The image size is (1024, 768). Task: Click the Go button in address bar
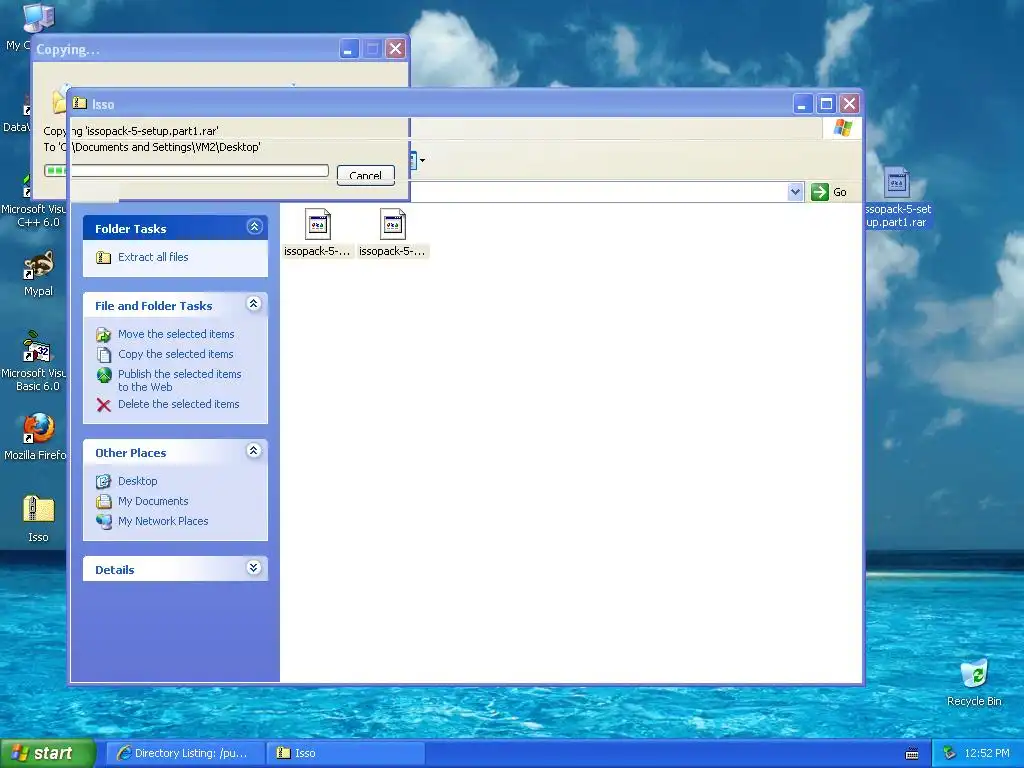point(829,192)
